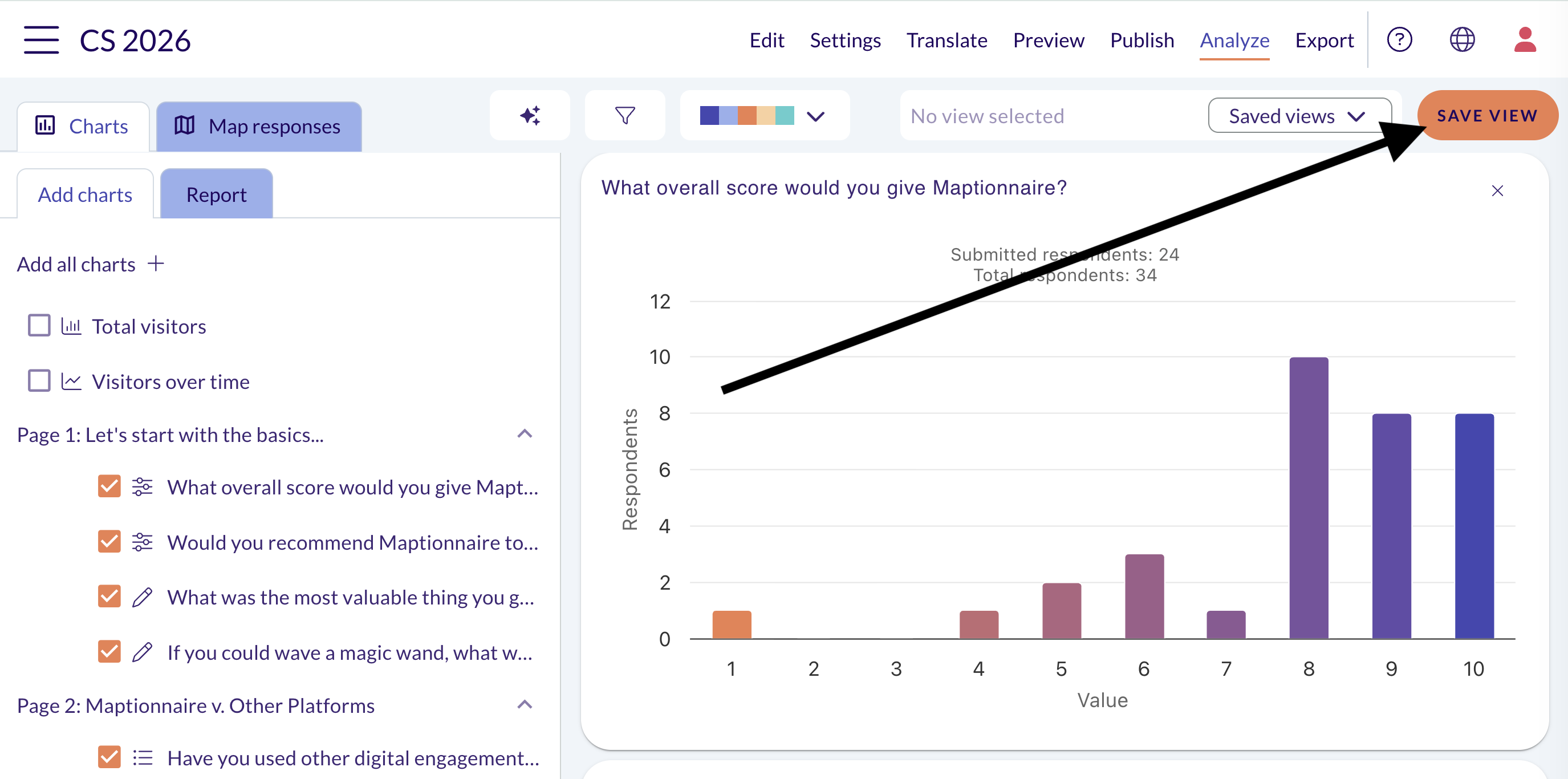Uncheck 'Have you used other digital engagement' chart
This screenshot has height=779, width=1568.
click(109, 757)
